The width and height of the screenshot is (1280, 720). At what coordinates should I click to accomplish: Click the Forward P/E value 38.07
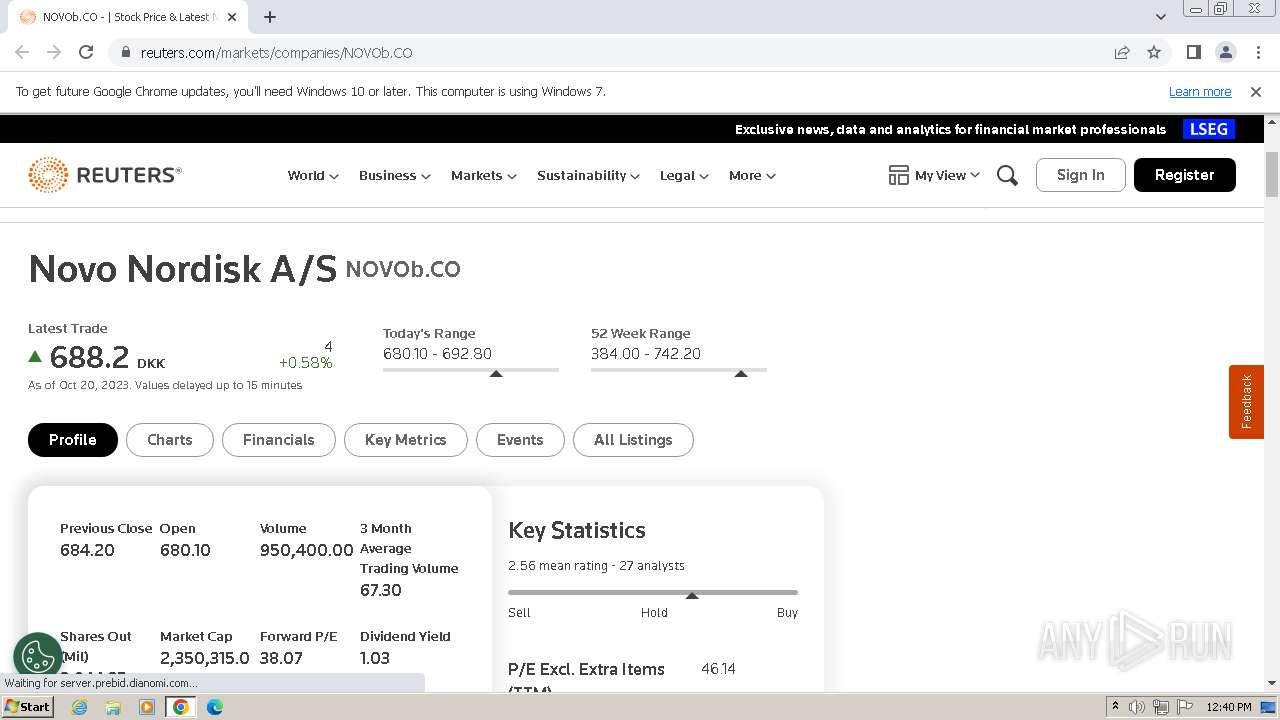pos(281,658)
